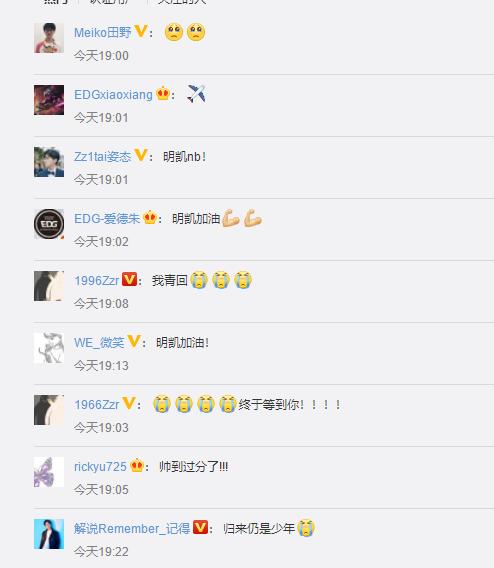Click the 今天19:22 timestamp under Remember's comment
This screenshot has width=494, height=568.
click(x=101, y=552)
